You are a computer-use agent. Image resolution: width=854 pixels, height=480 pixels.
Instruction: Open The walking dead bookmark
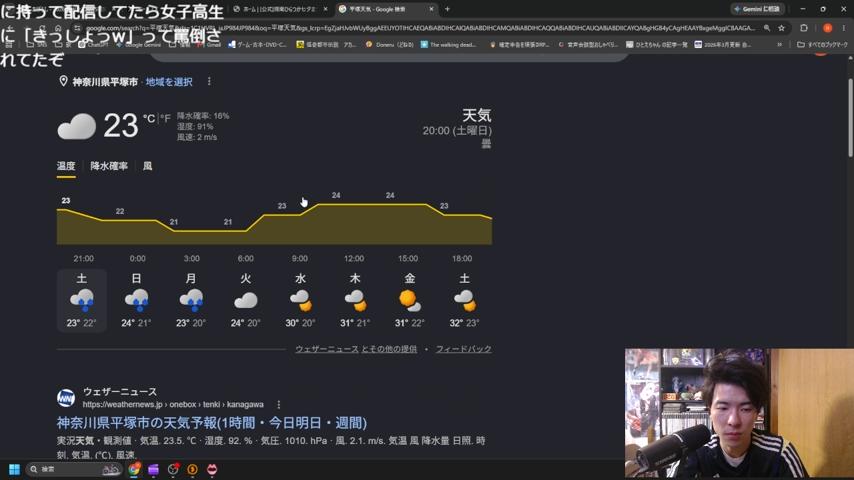[x=449, y=45]
